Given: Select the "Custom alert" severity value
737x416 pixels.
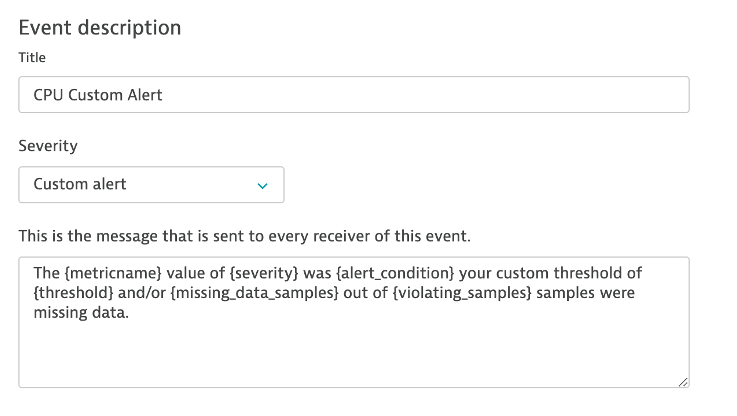Looking at the screenshot, I should (x=80, y=185).
